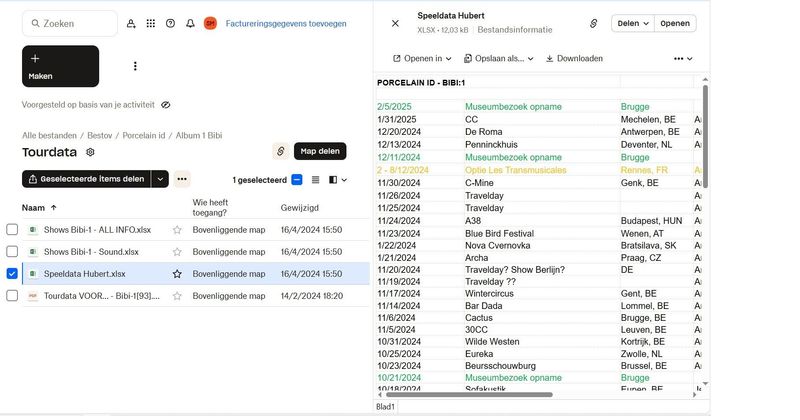
Task: Uncheck the Speeldata Hubert.xlsx checkbox
Action: pyautogui.click(x=12, y=273)
